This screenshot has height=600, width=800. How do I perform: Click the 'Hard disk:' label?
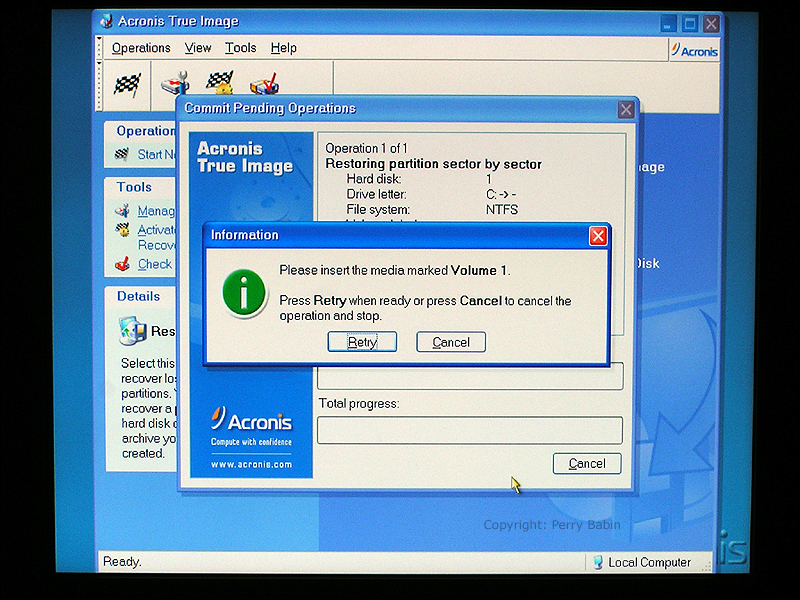[x=373, y=179]
